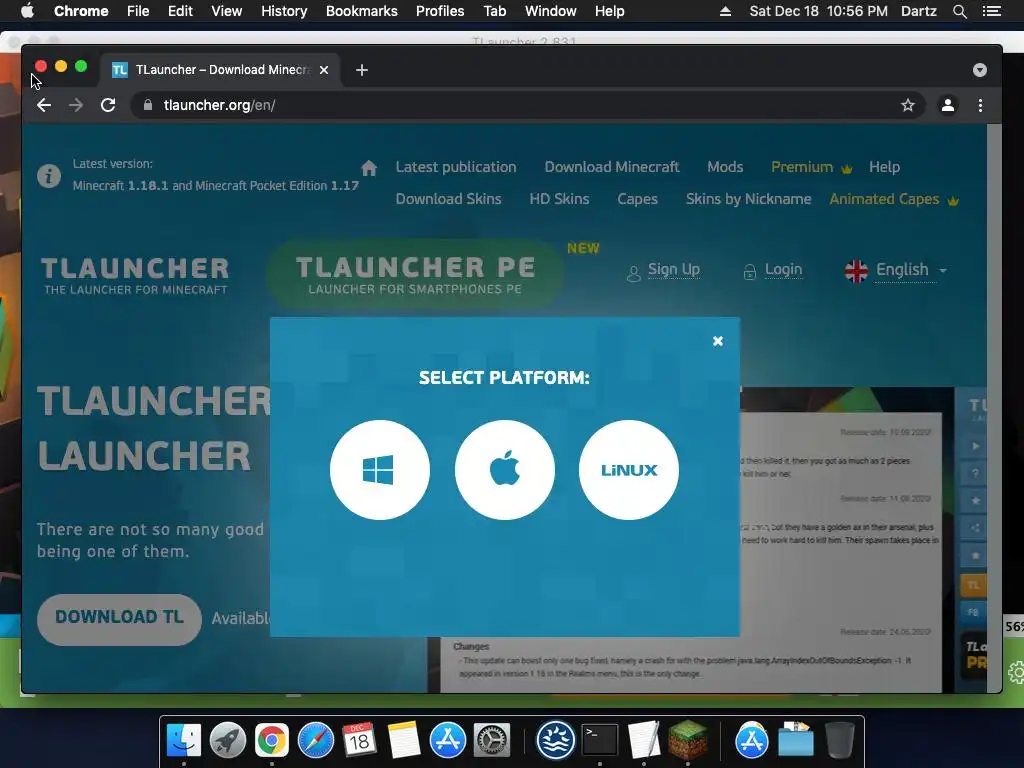Select the Windows platform icon
This screenshot has width=1024, height=768.
pyautogui.click(x=379, y=470)
